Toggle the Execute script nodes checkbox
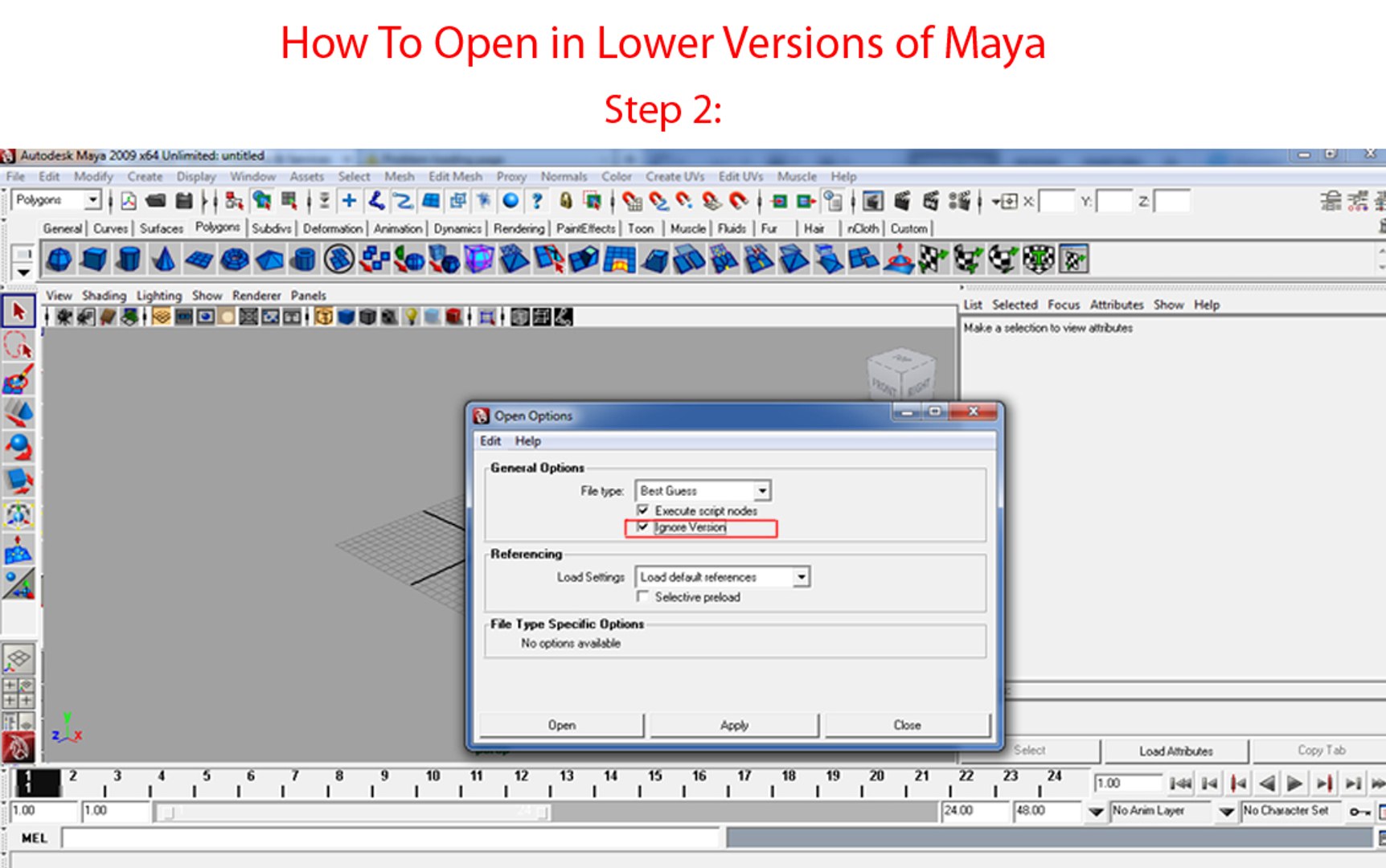Screen dimensions: 1386x868 [x=643, y=510]
